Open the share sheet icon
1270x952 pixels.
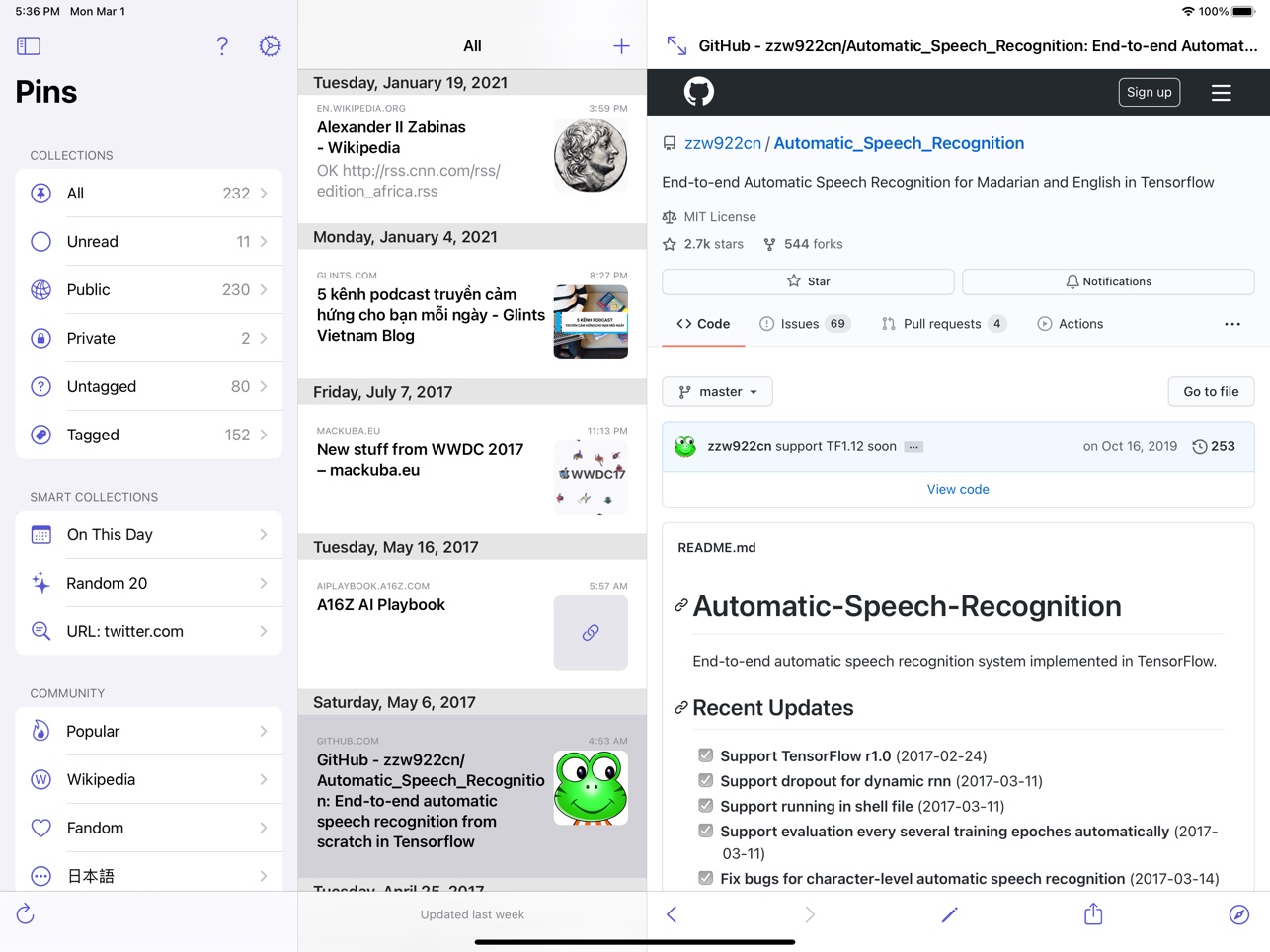tap(1093, 914)
